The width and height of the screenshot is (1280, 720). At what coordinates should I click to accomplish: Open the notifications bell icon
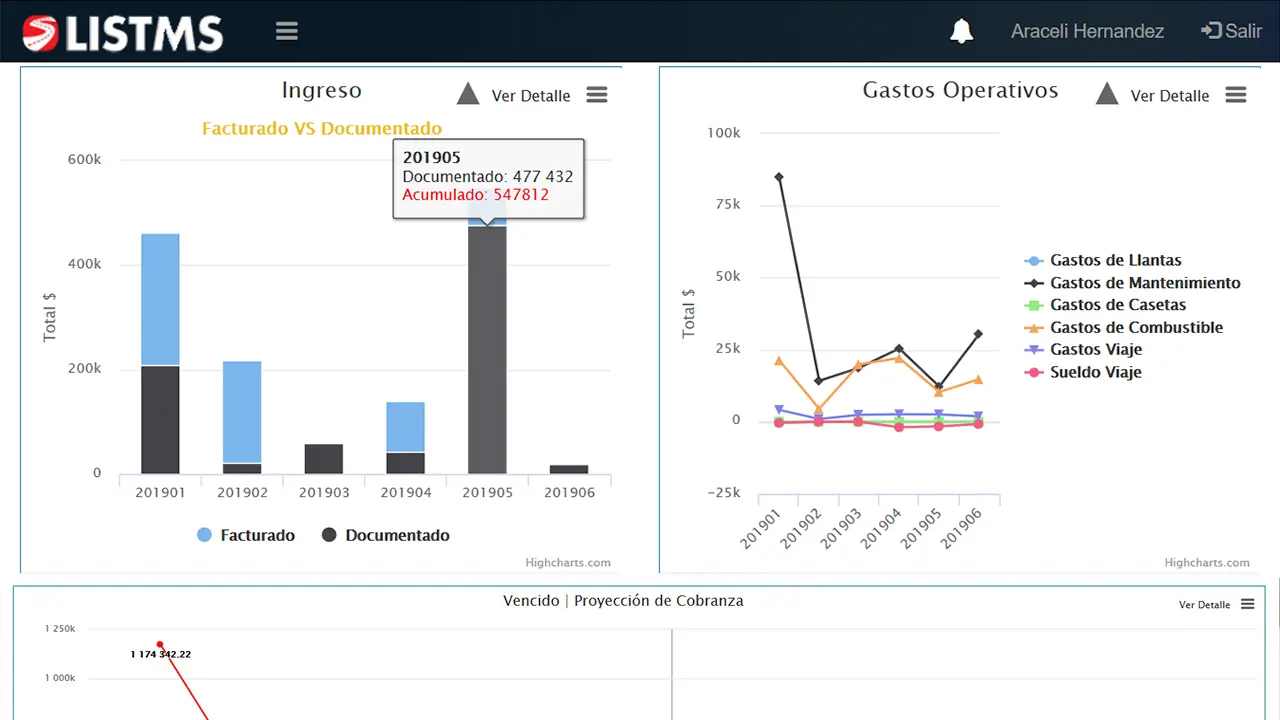tap(961, 31)
